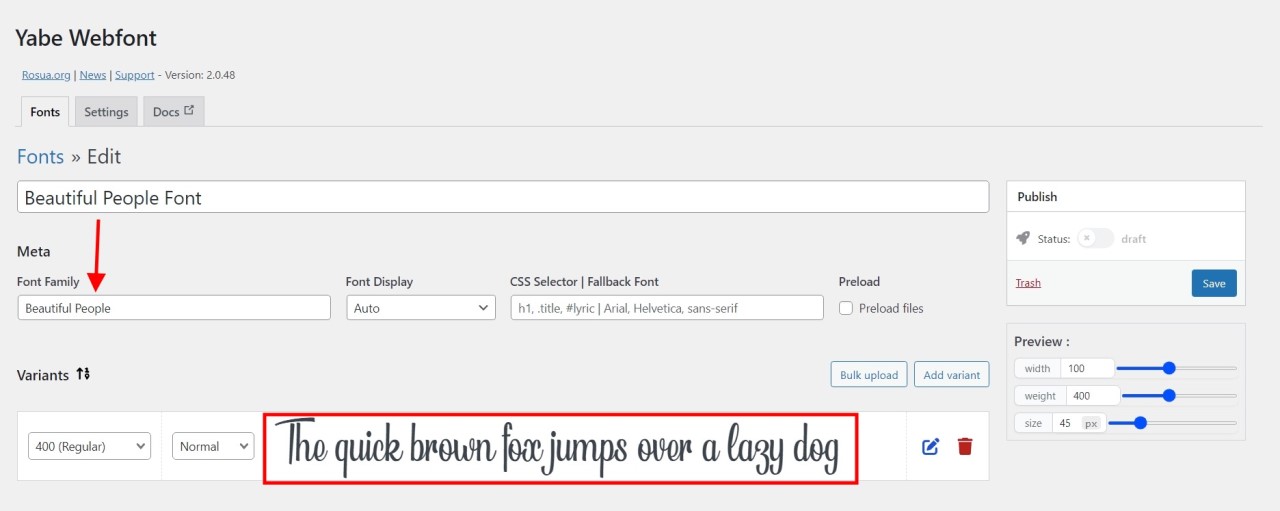Open the Font Display Auto dropdown
This screenshot has height=511, width=1280.
(x=421, y=308)
